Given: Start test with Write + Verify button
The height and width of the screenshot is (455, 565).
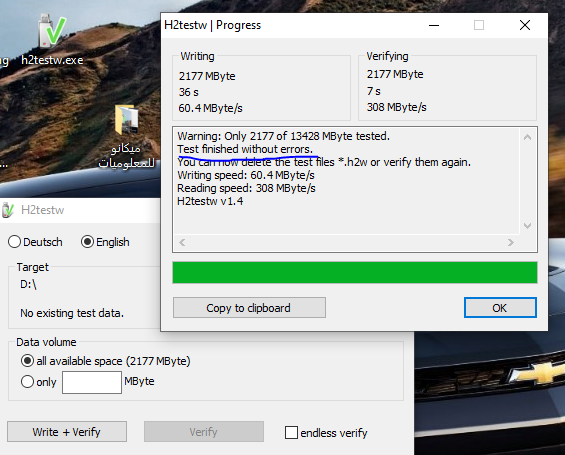Looking at the screenshot, I should [x=67, y=432].
